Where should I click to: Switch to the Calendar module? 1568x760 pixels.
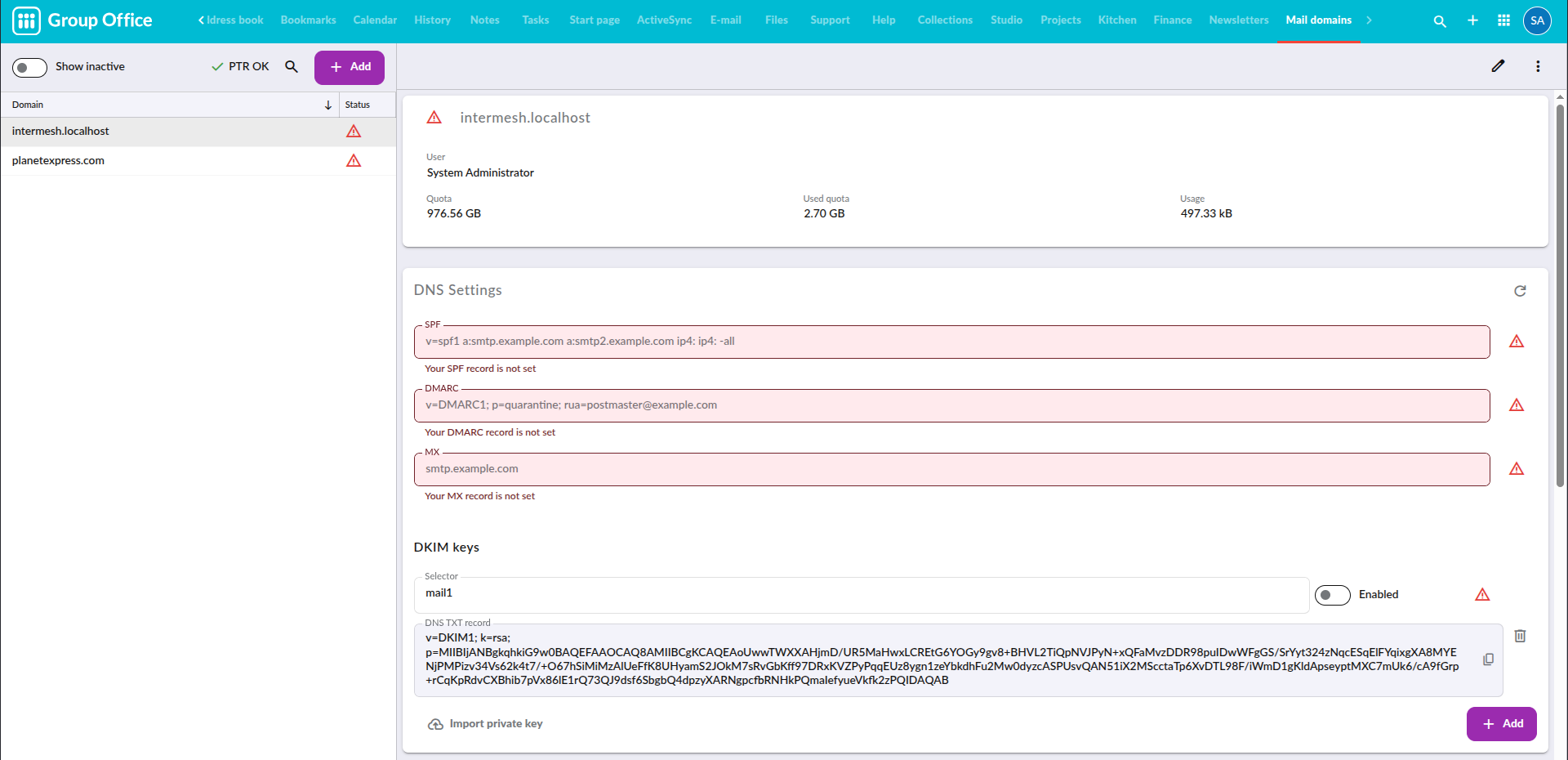click(375, 20)
